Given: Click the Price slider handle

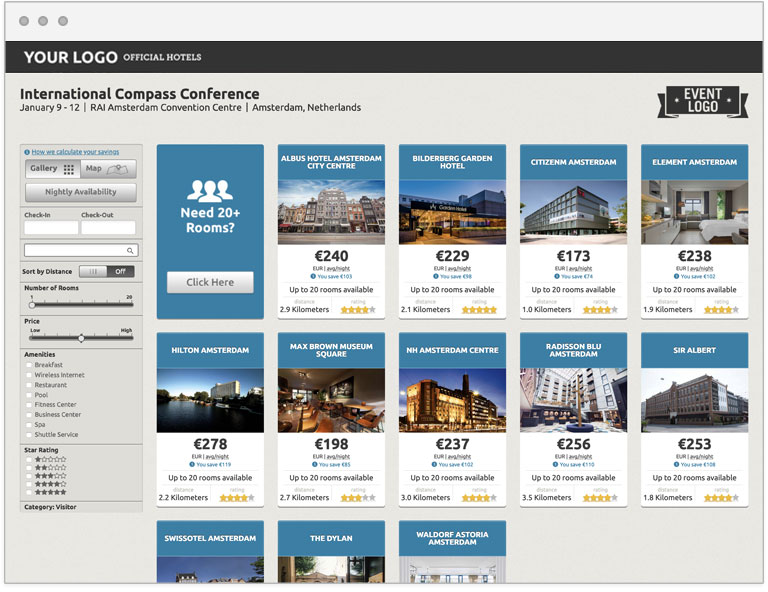Looking at the screenshot, I should click(81, 338).
